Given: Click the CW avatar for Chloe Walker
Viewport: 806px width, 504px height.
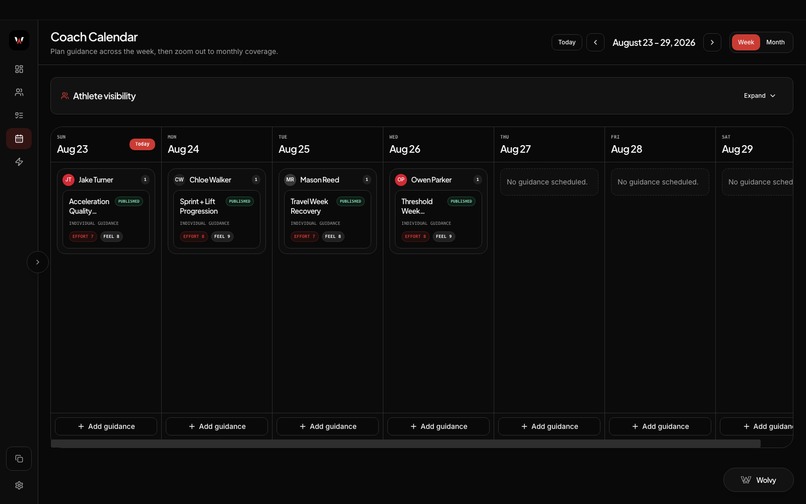Looking at the screenshot, I should (179, 179).
